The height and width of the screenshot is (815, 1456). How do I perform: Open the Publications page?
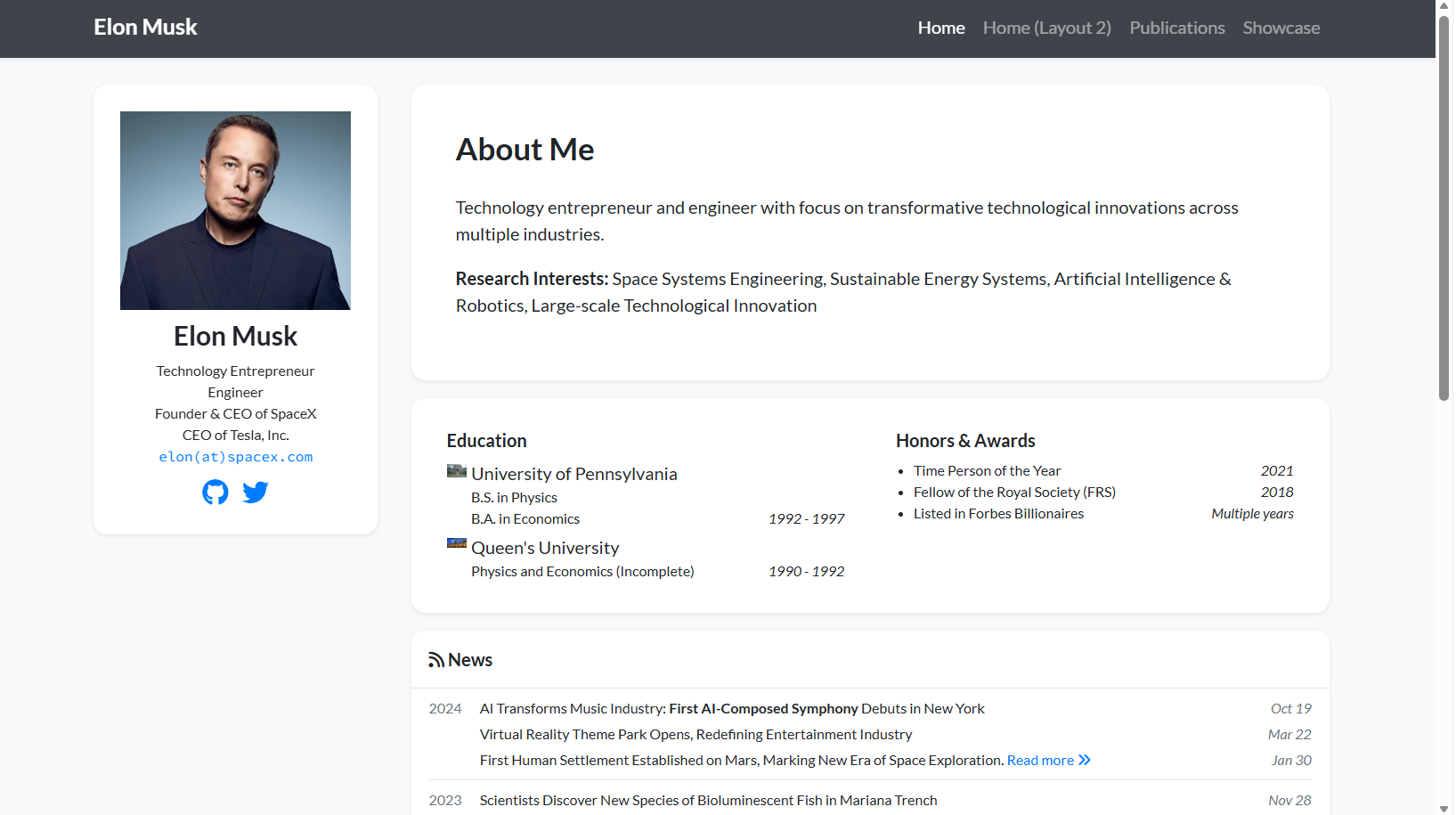point(1176,29)
